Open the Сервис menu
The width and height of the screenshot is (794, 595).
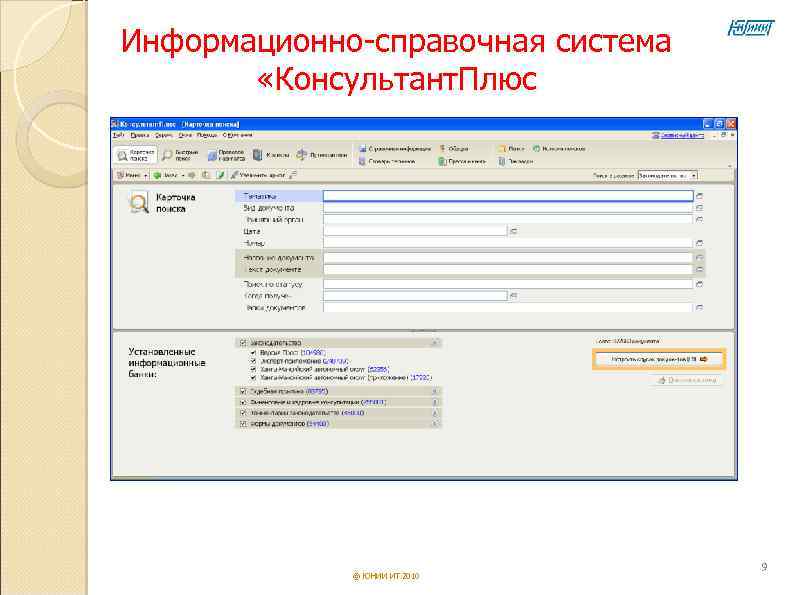click(x=164, y=136)
